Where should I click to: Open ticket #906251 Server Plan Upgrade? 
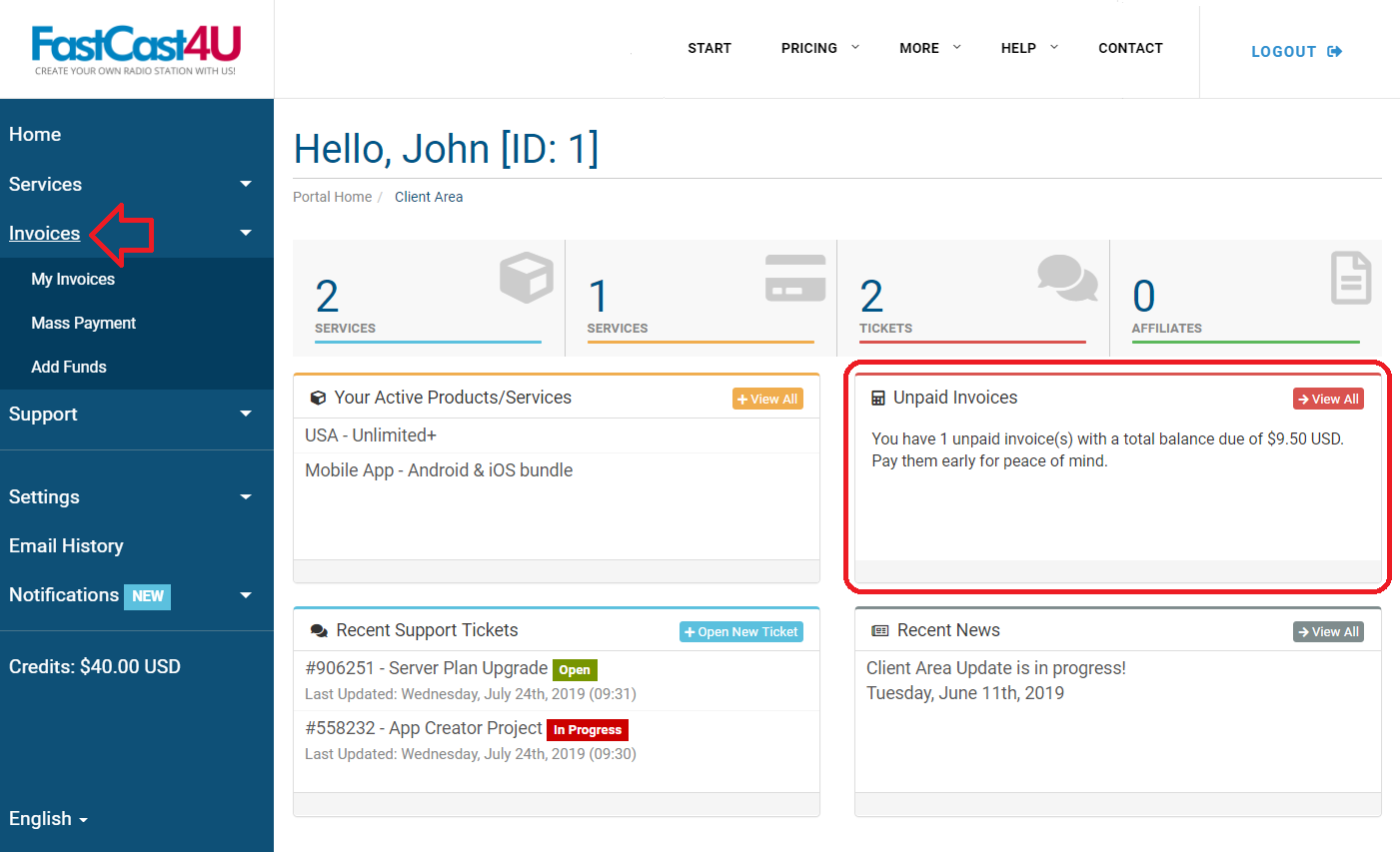tap(427, 668)
